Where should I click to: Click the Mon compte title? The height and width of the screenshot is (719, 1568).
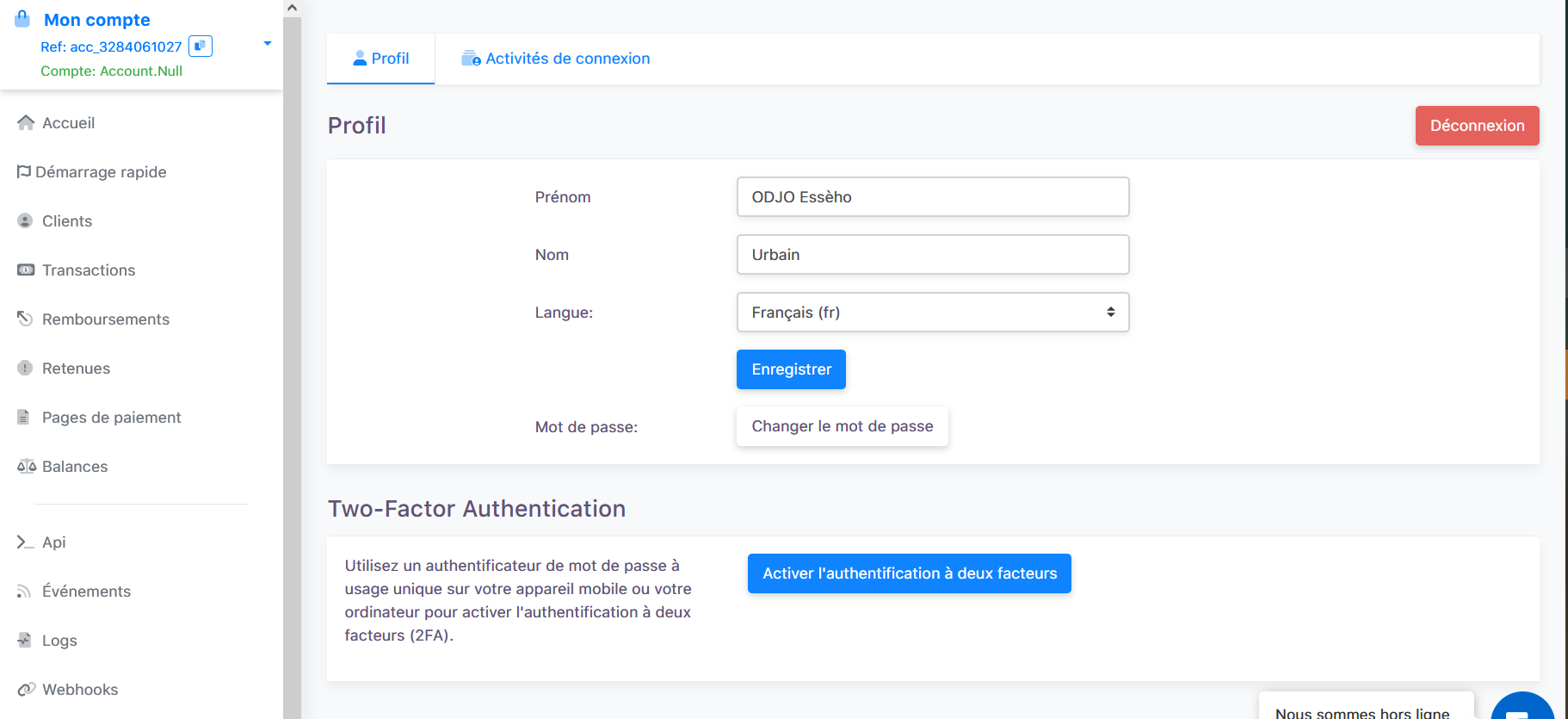coord(97,20)
